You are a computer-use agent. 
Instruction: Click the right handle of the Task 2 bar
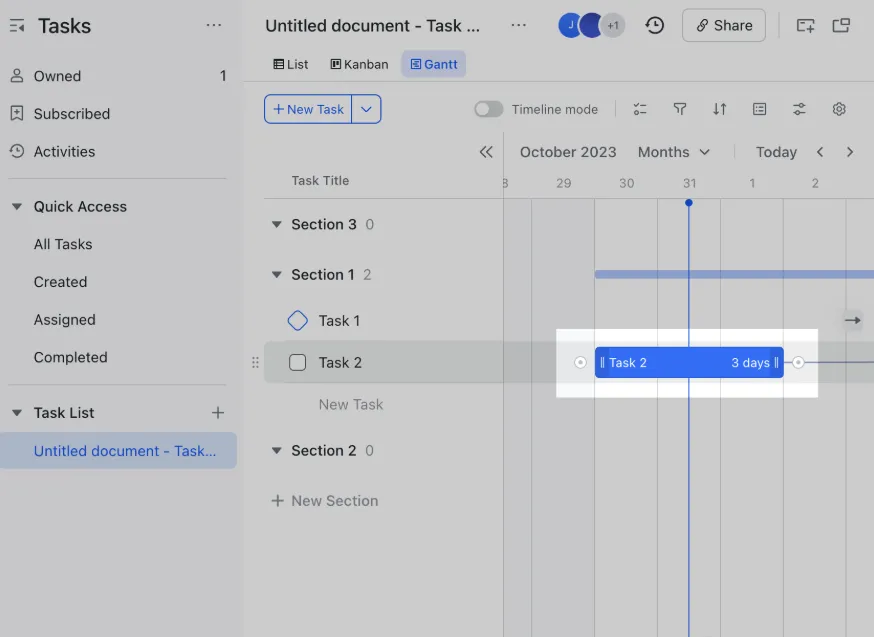(x=776, y=363)
